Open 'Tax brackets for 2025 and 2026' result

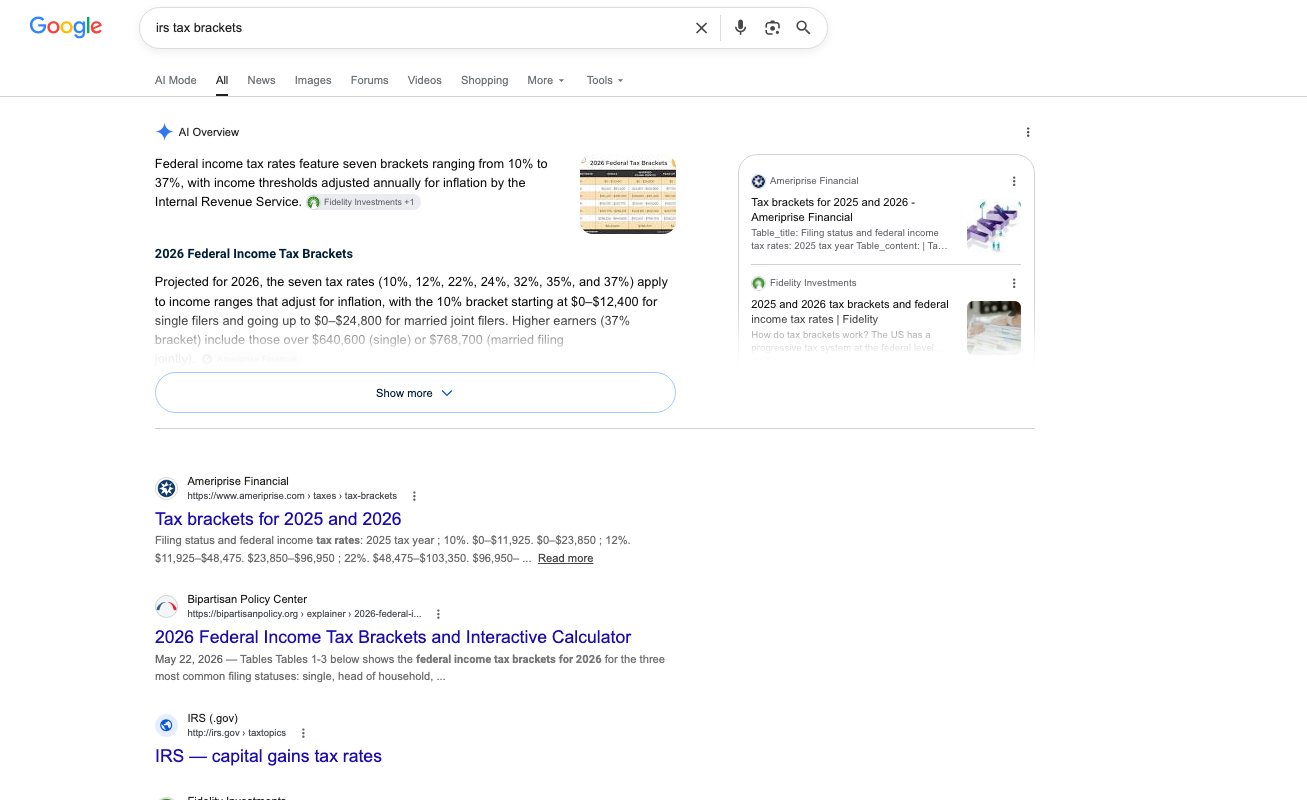[278, 519]
